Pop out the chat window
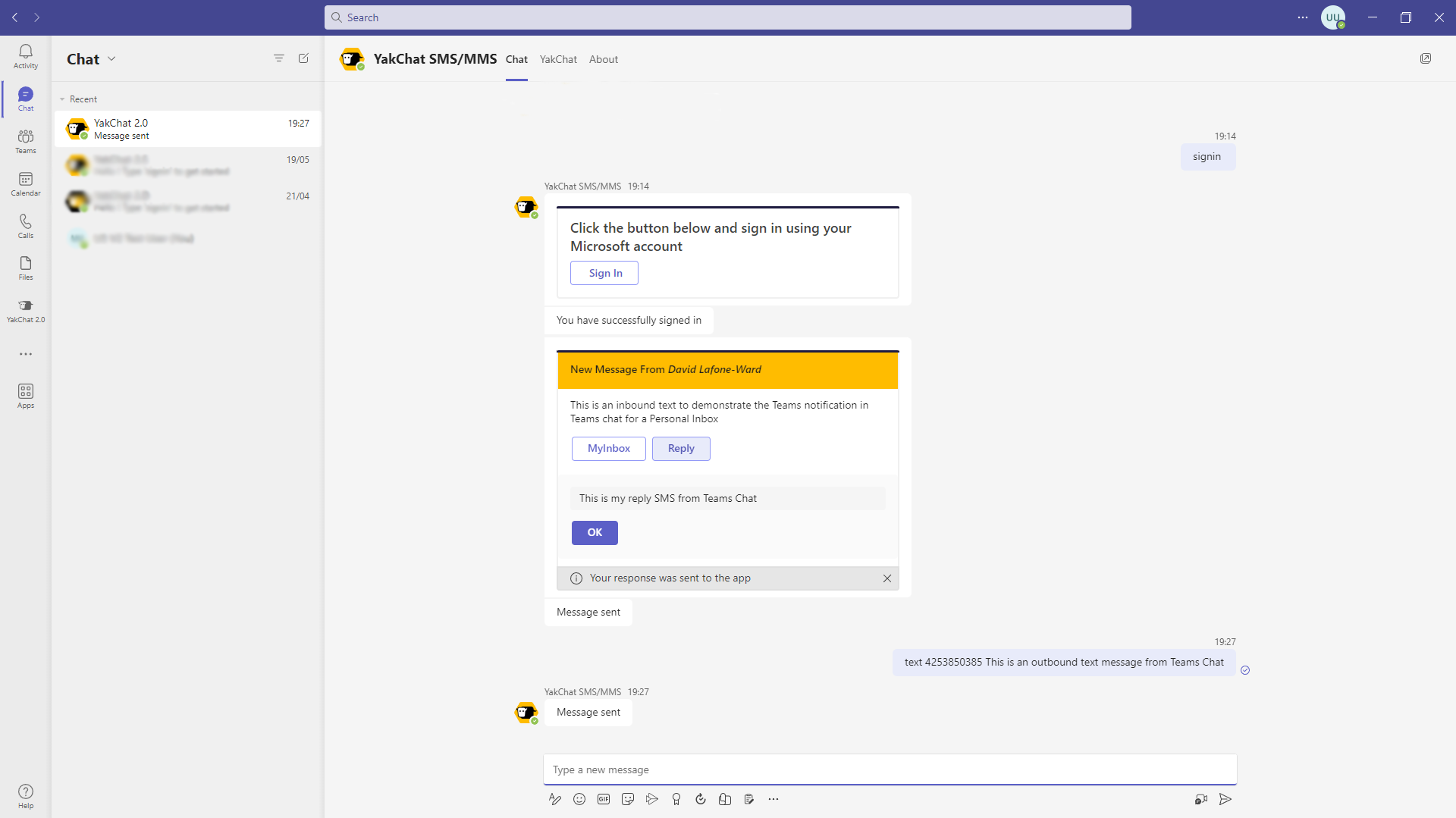 pos(1426,58)
